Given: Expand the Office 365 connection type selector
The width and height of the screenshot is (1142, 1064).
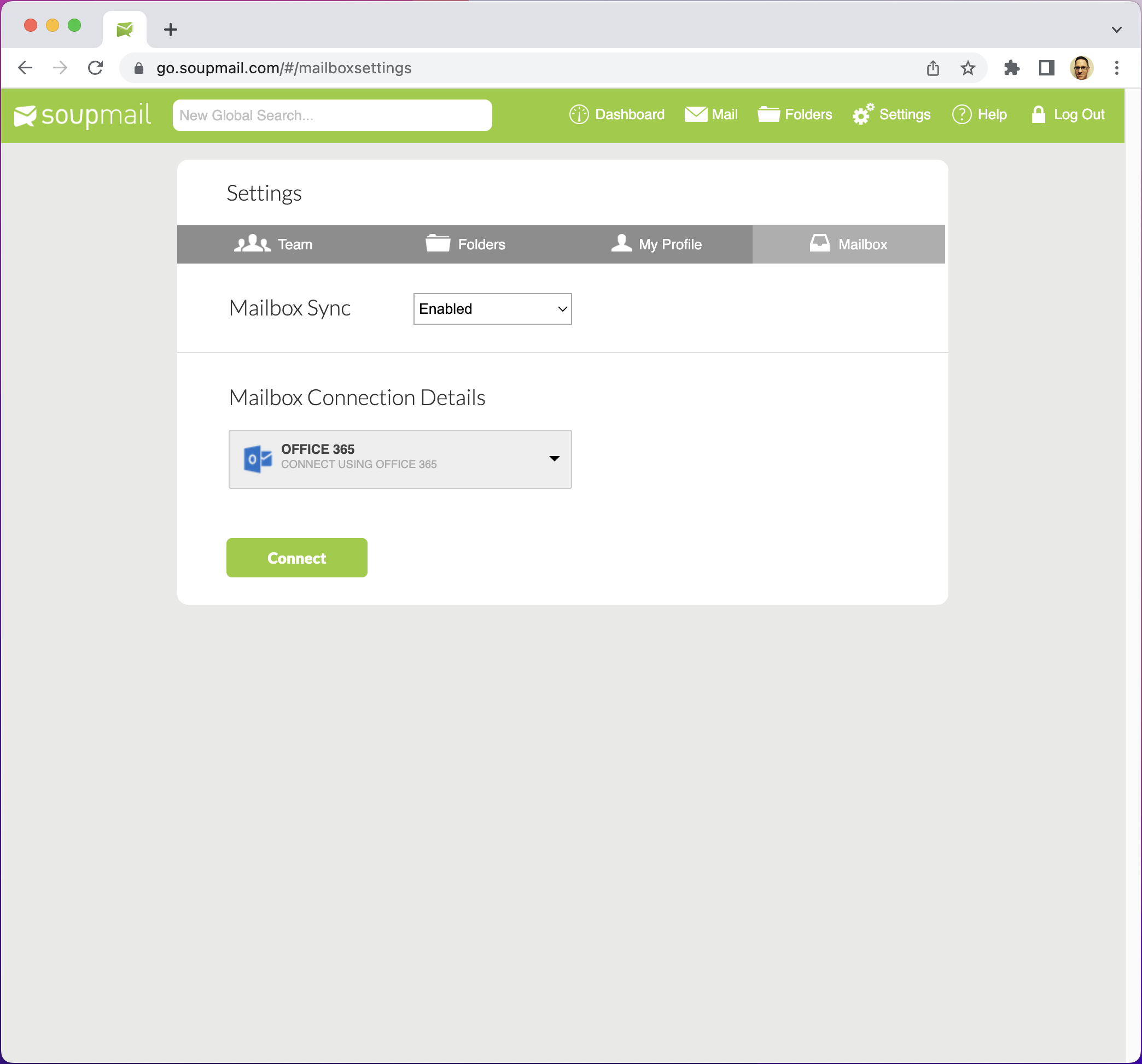Looking at the screenshot, I should click(400, 459).
